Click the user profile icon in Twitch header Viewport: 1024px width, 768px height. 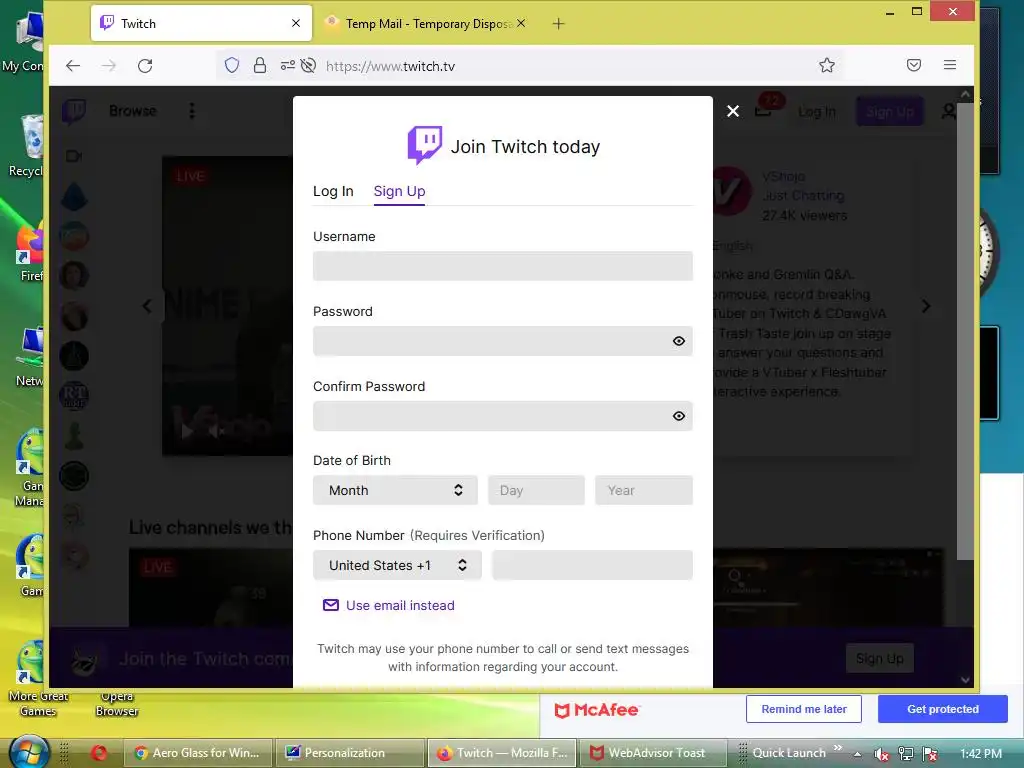pos(948,112)
